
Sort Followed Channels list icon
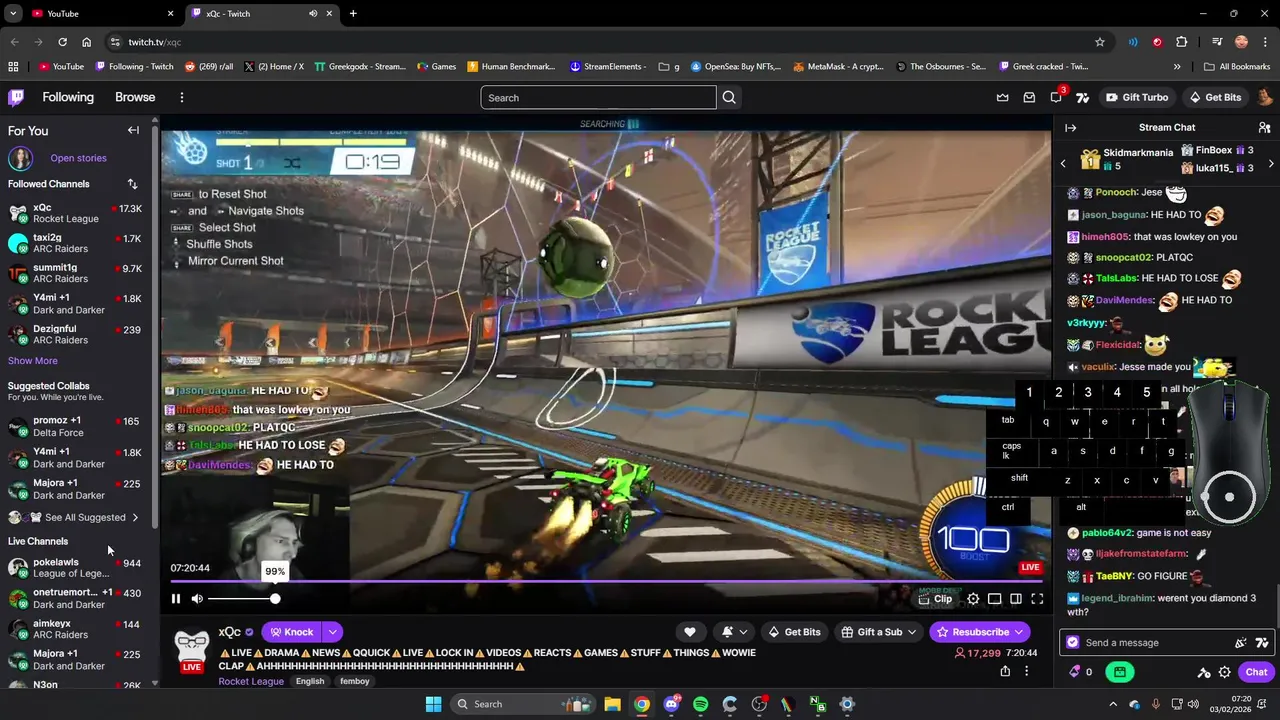[132, 184]
